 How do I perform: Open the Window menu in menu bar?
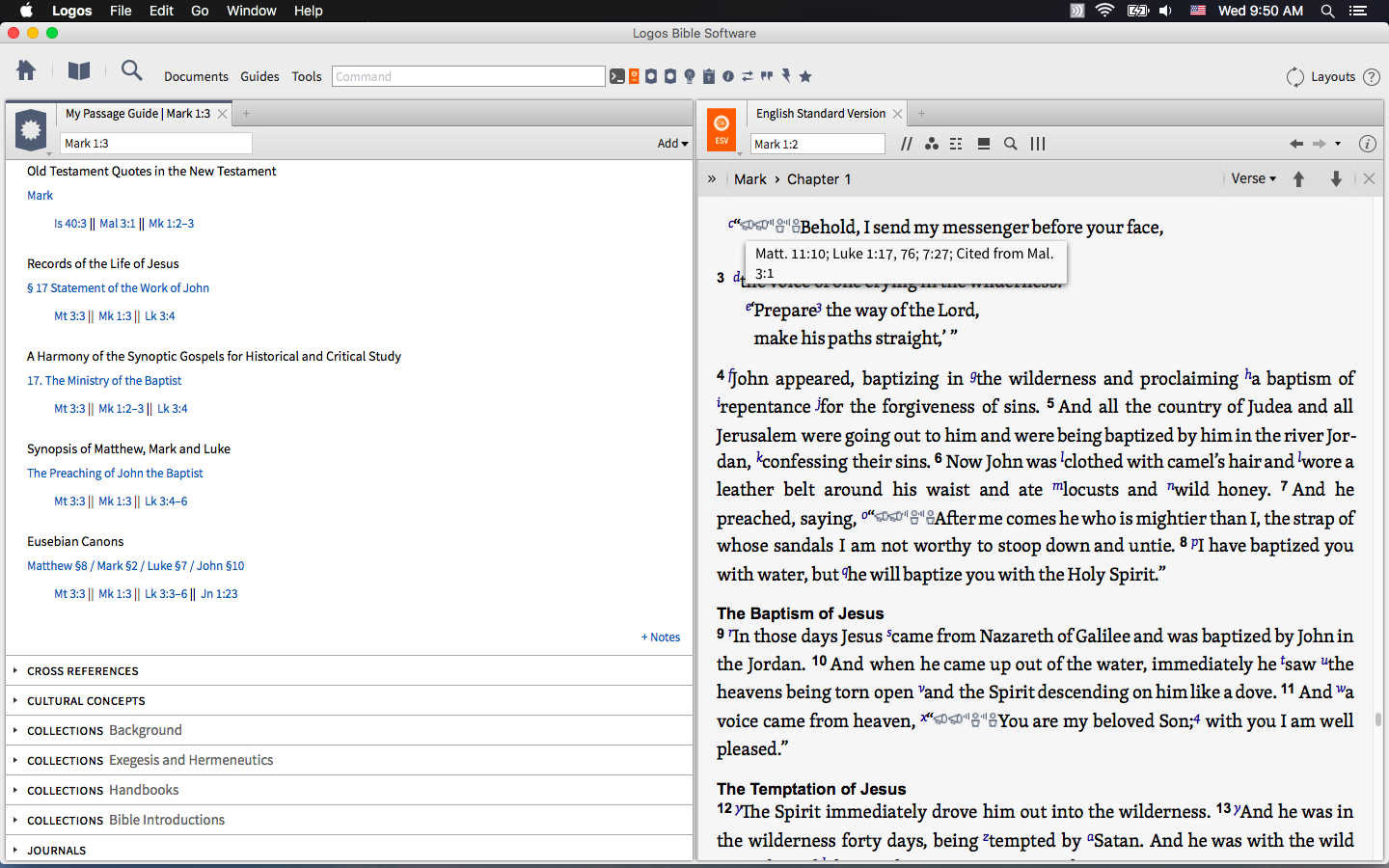pyautogui.click(x=252, y=11)
